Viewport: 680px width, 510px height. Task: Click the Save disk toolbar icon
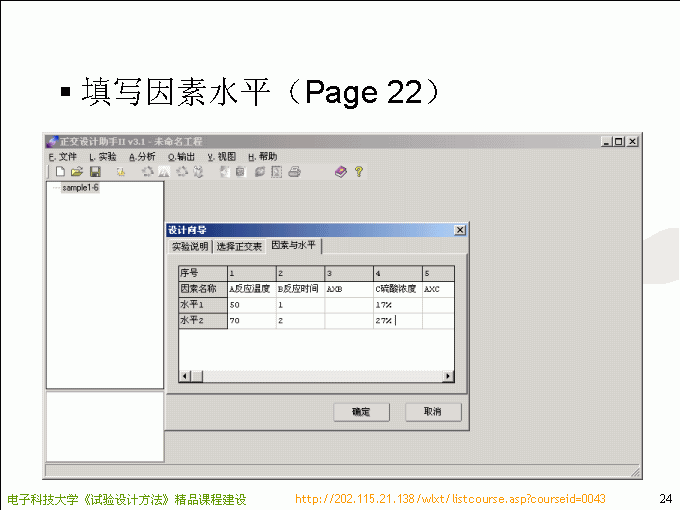(x=95, y=172)
